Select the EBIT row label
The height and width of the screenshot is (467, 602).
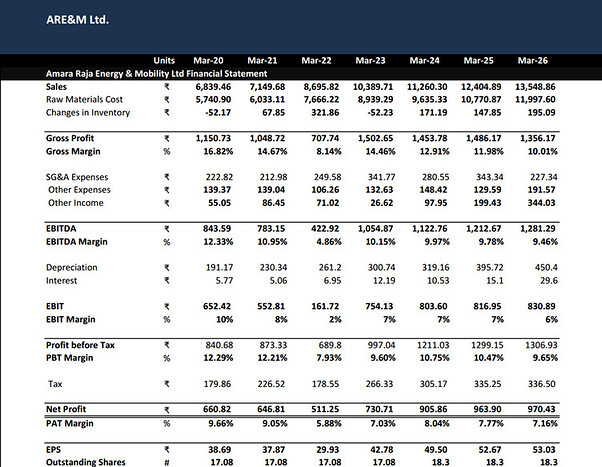pyautogui.click(x=55, y=306)
